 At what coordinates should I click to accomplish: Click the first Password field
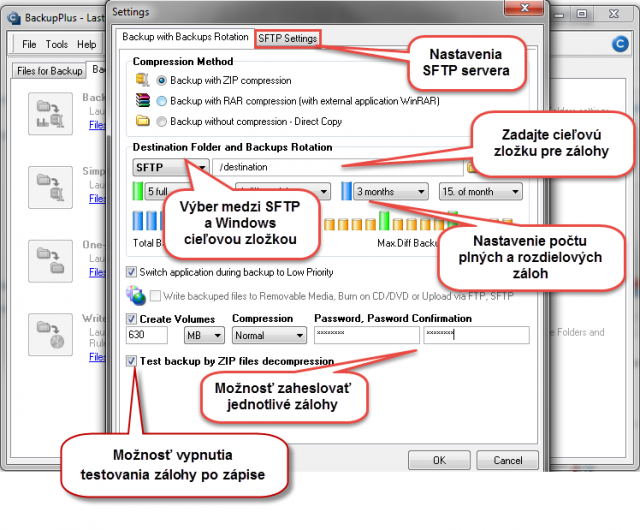tap(367, 335)
